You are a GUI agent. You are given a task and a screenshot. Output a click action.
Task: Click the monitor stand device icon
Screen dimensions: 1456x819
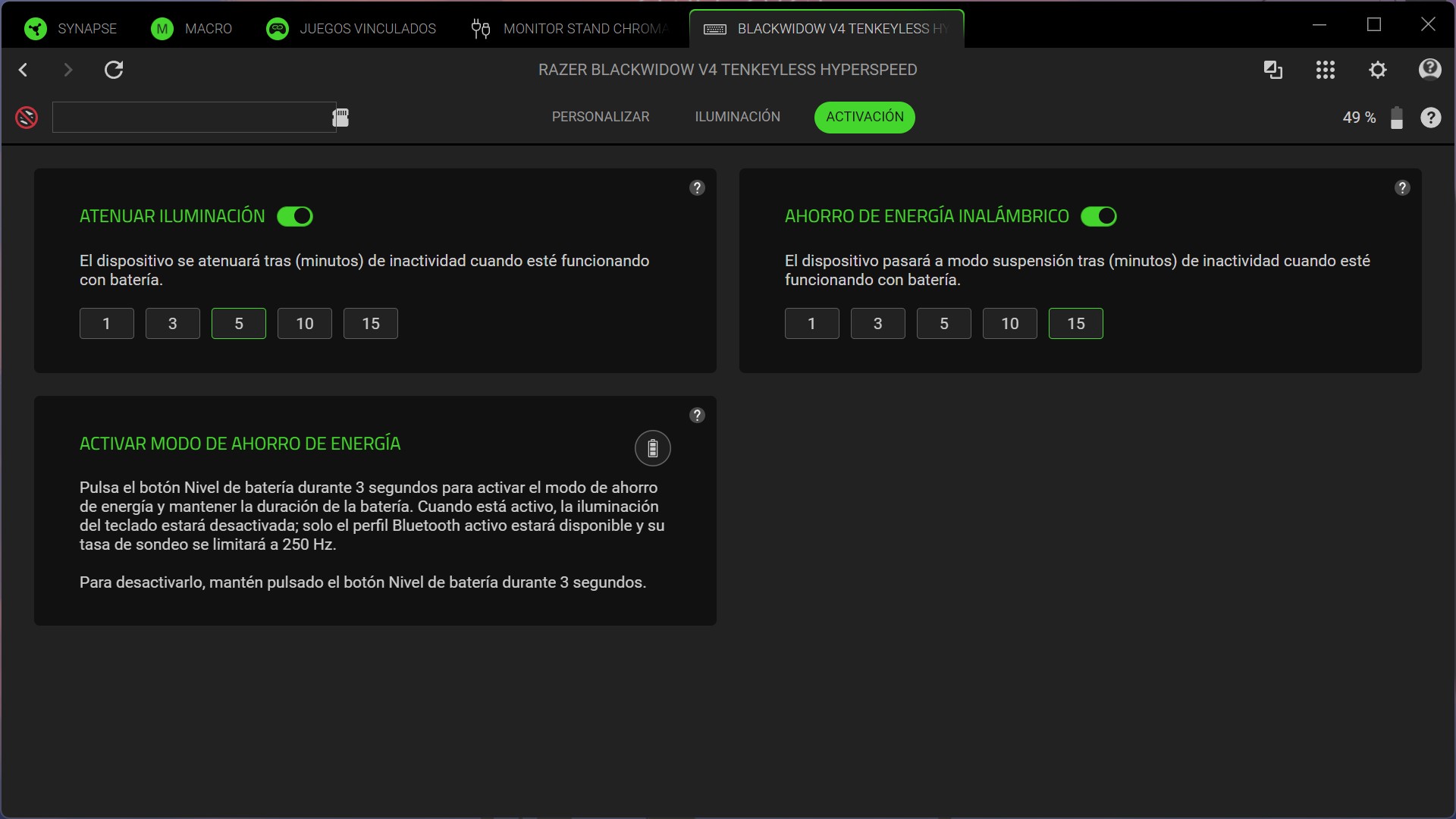(481, 29)
